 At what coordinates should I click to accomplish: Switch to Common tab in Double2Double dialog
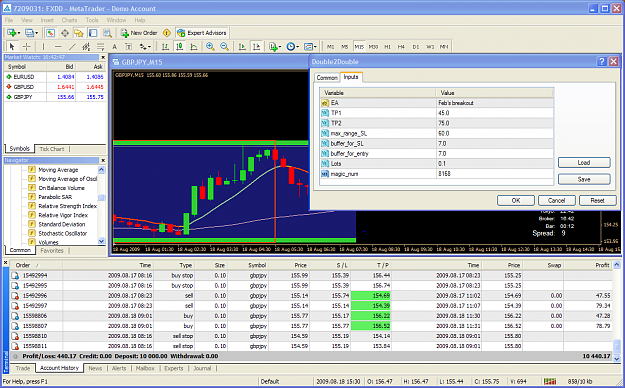[x=327, y=78]
